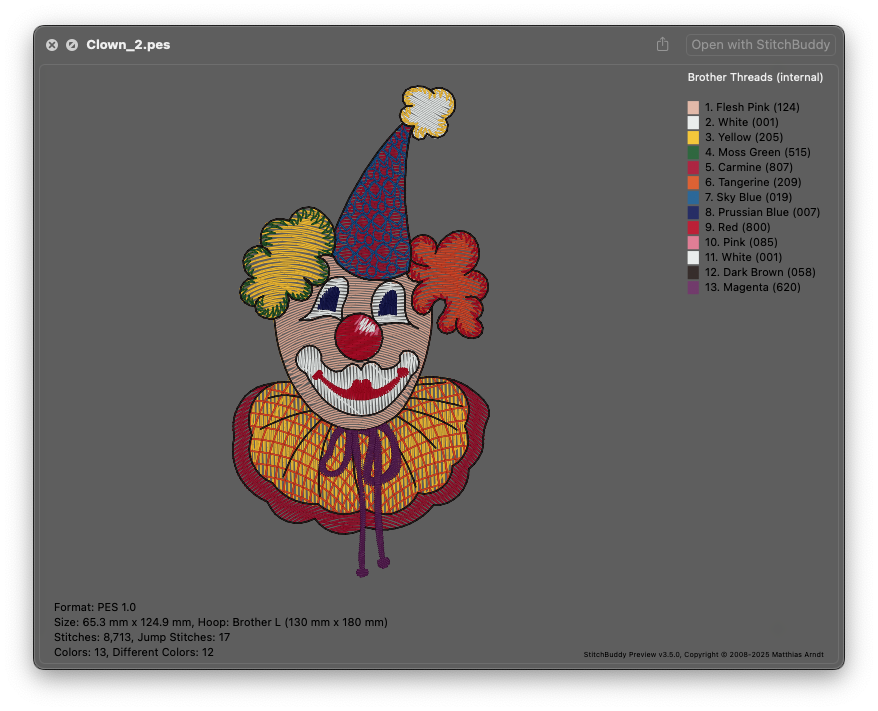Select the Sky Blue (019) swatch
Image resolution: width=878 pixels, height=711 pixels.
(x=693, y=197)
